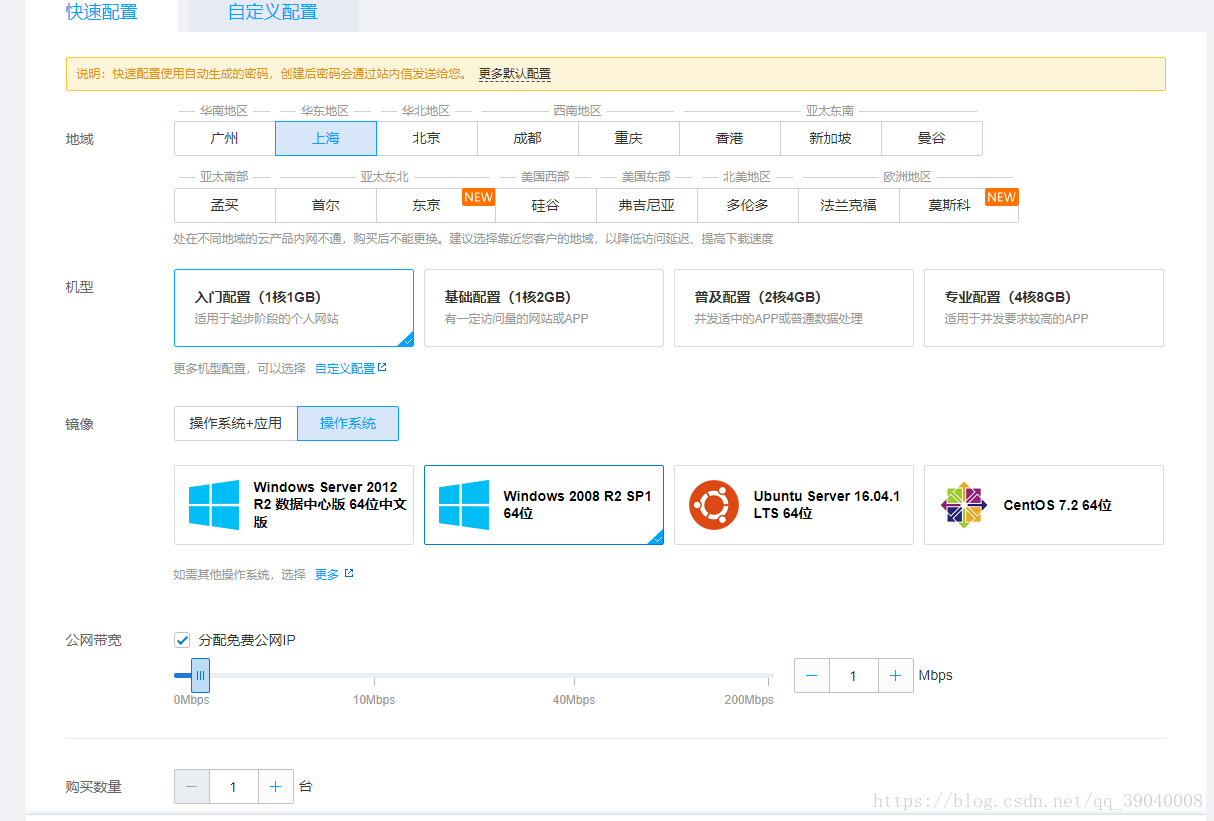Viewport: 1214px width, 821px height.
Task: Select the 香港 region
Action: pyautogui.click(x=729, y=138)
